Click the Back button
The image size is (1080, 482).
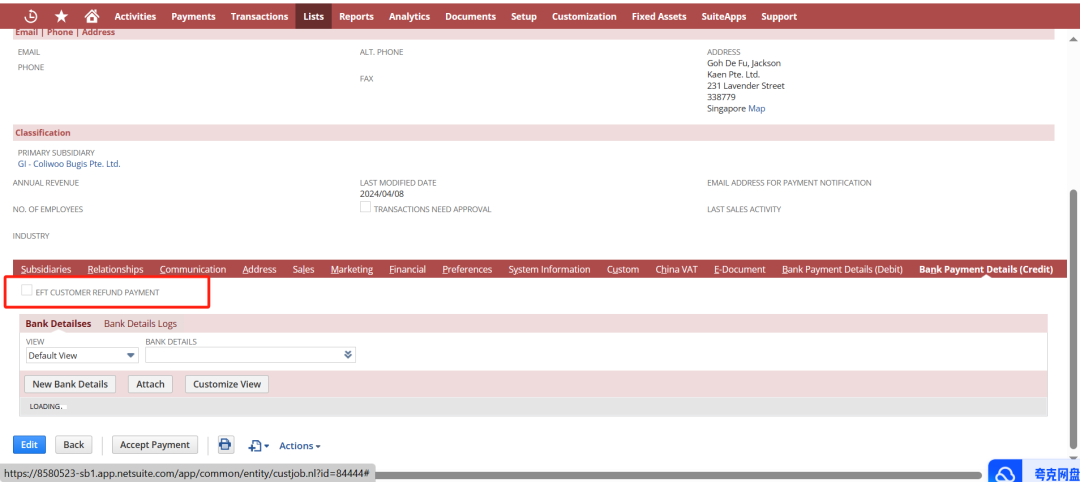click(x=74, y=445)
